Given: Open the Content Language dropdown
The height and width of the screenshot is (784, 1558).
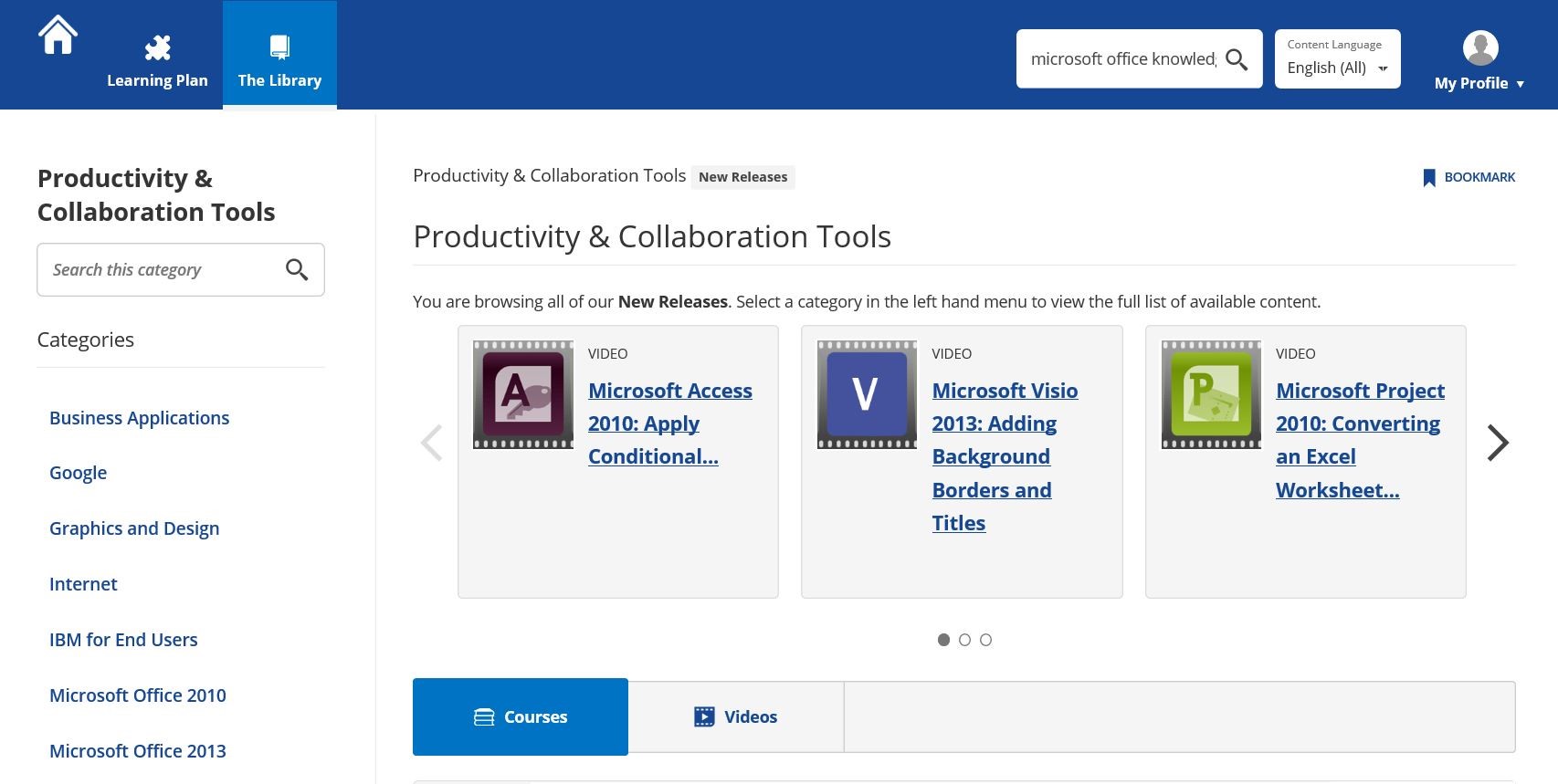Looking at the screenshot, I should [x=1337, y=59].
